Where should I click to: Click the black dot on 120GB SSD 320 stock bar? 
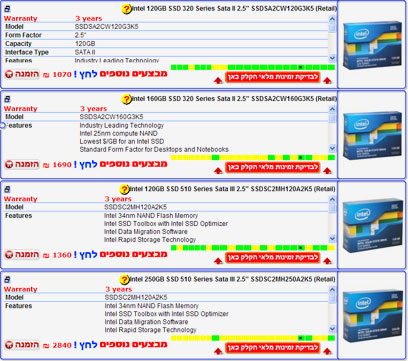coord(301,67)
